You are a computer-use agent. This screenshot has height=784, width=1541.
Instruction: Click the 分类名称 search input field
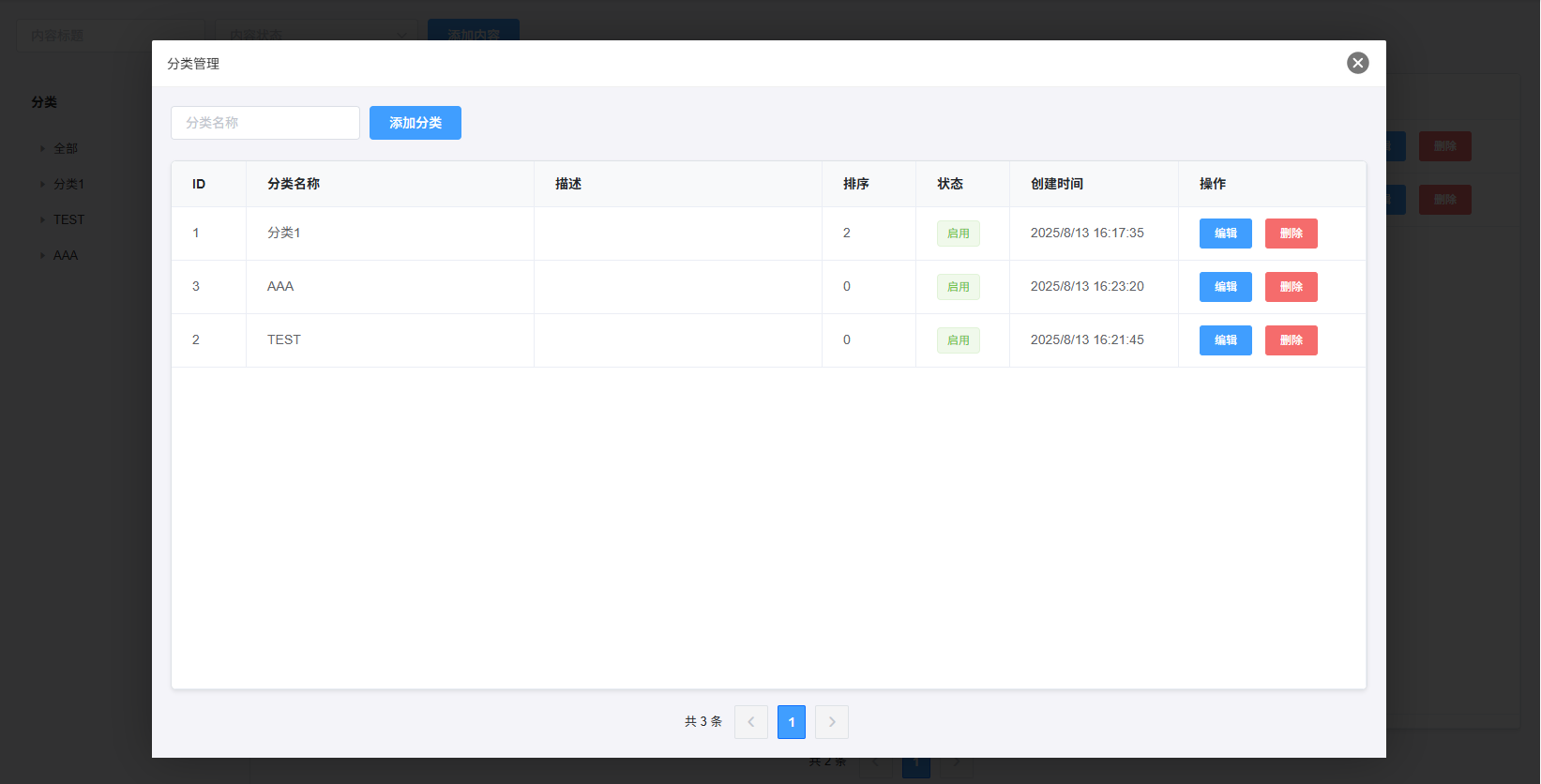265,123
